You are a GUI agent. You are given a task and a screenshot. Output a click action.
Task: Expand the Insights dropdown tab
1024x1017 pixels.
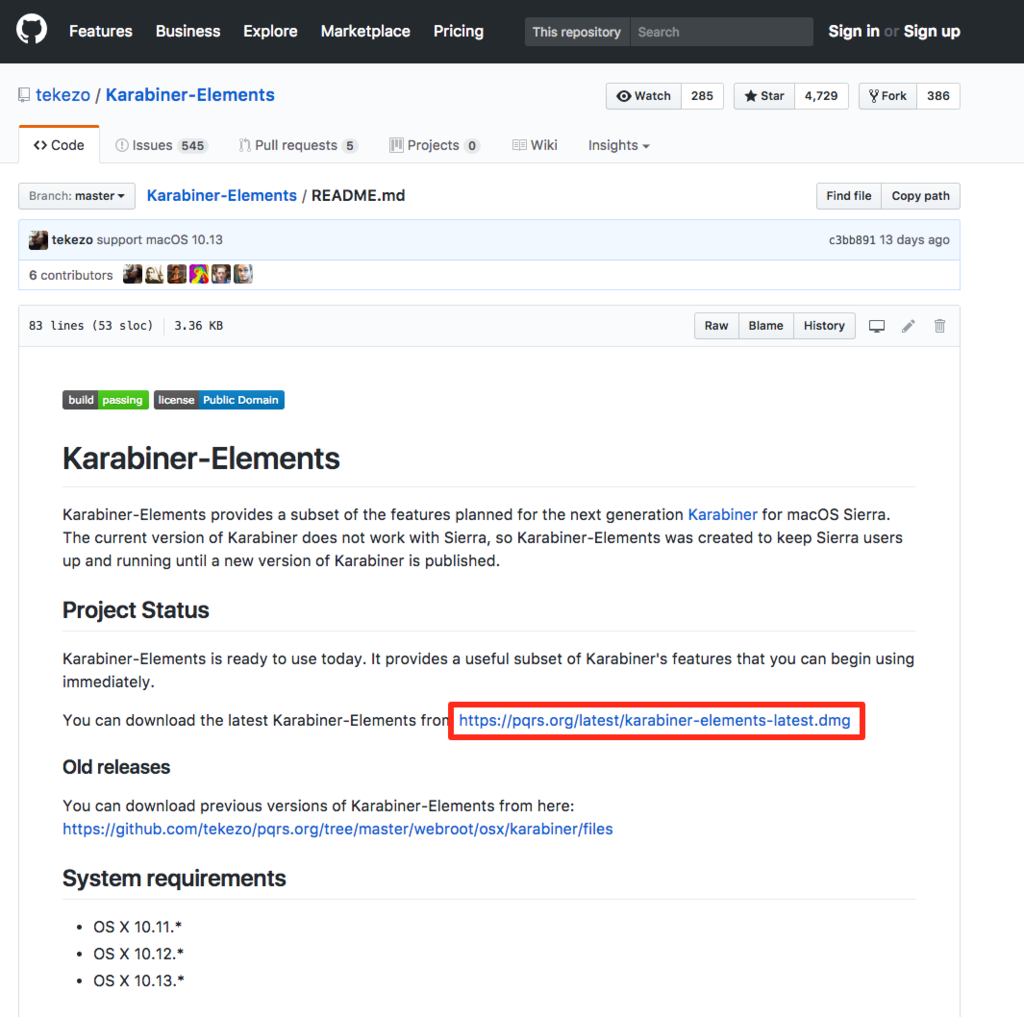618,145
